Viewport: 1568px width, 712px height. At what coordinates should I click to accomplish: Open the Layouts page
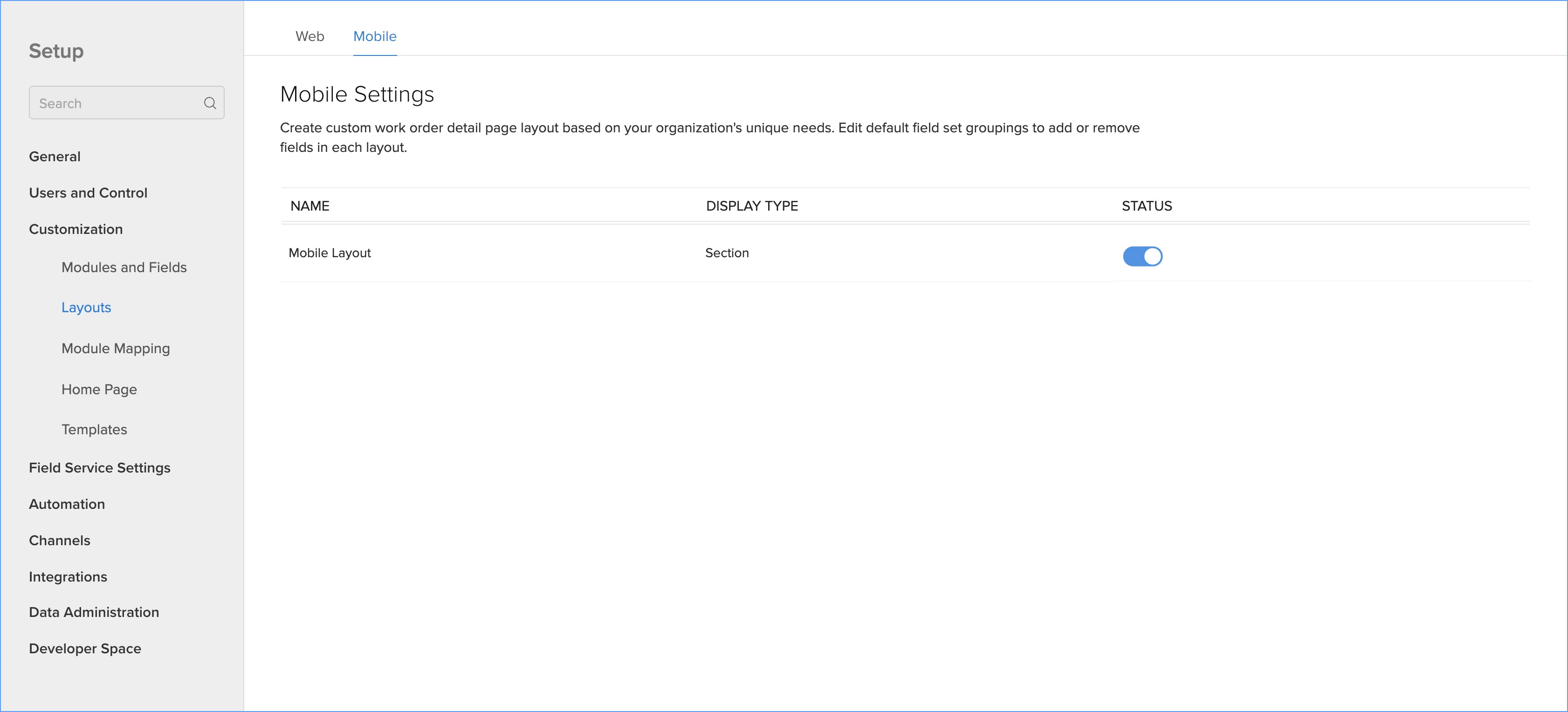tap(86, 308)
